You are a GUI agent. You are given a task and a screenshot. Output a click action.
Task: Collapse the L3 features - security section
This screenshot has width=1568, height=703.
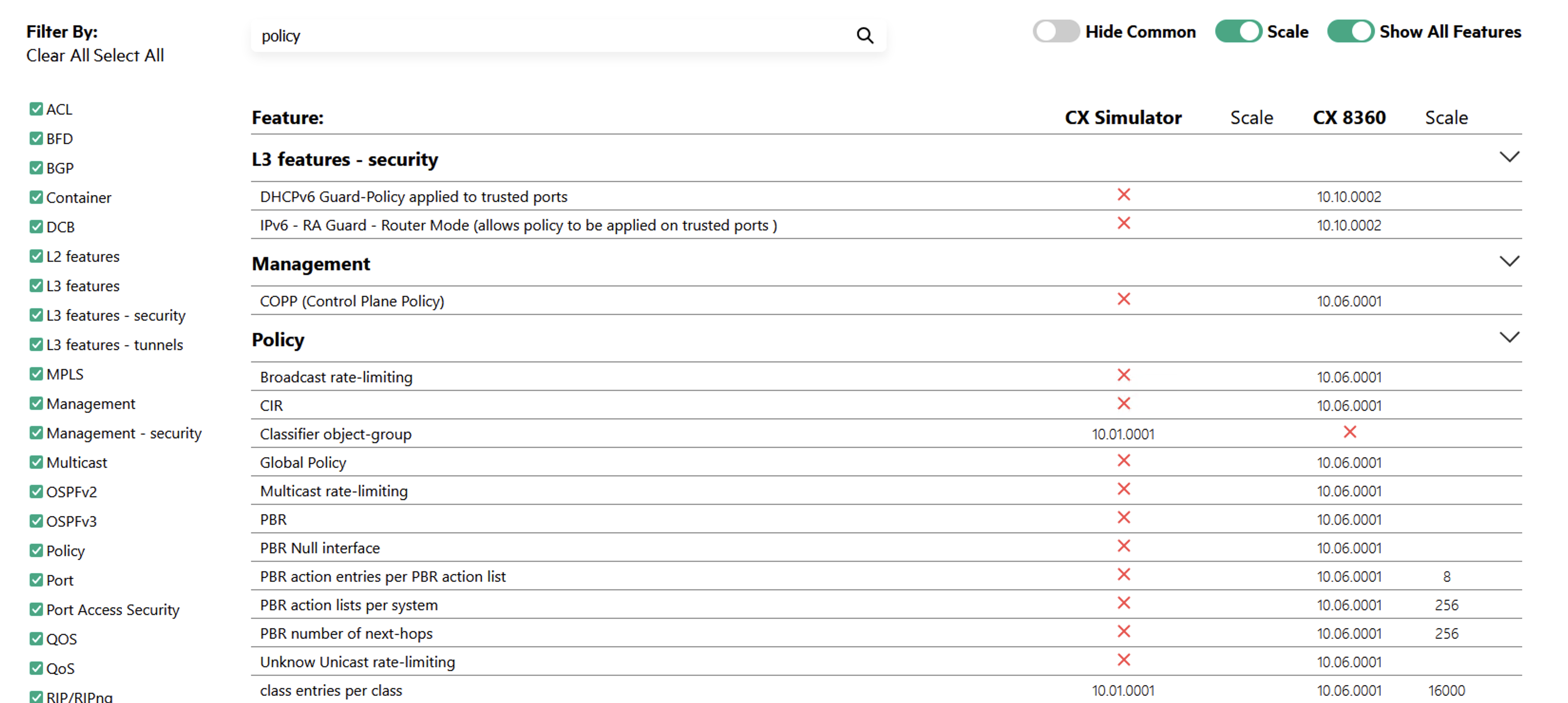point(1509,157)
